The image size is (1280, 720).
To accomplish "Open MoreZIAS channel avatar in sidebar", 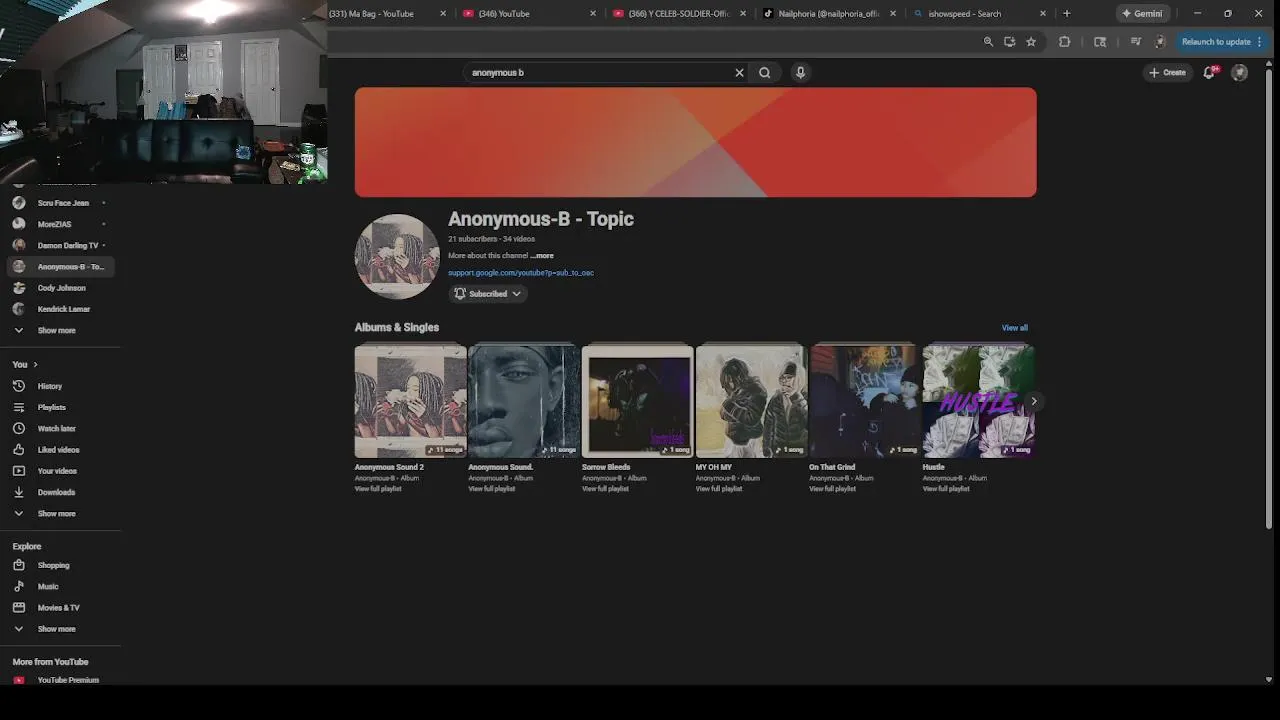I will 18,224.
